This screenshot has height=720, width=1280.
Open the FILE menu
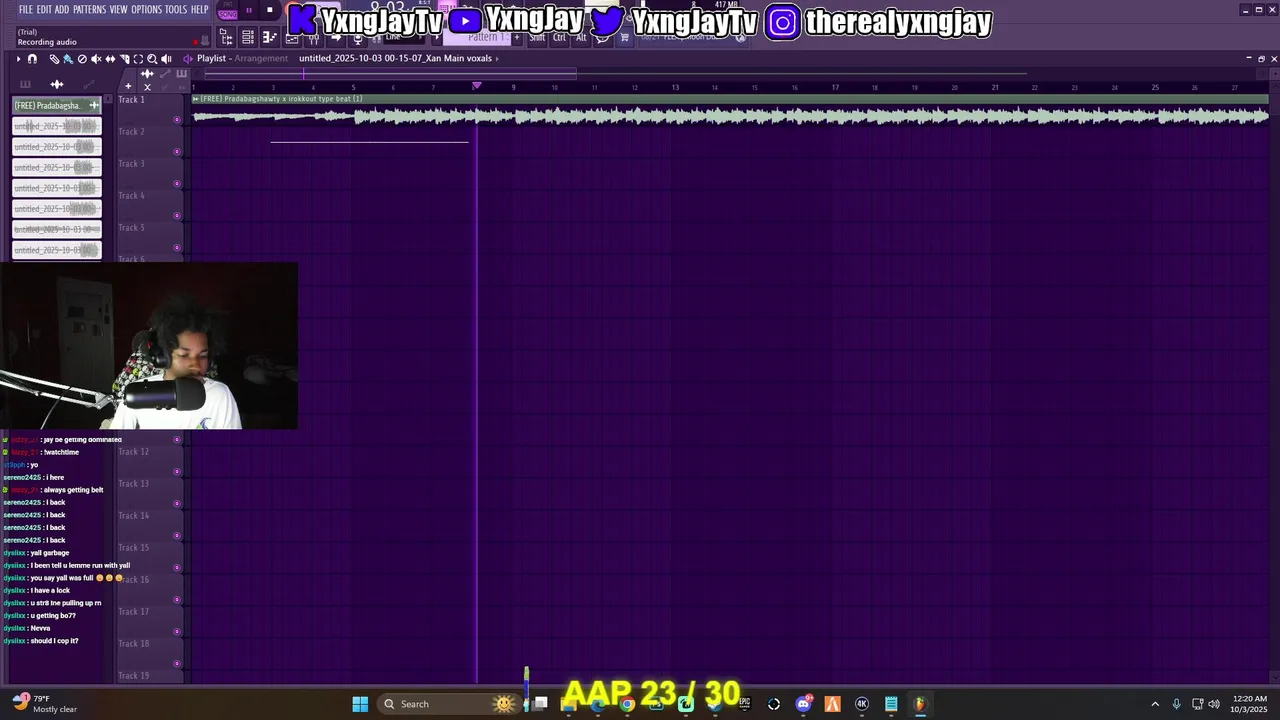pyautogui.click(x=26, y=9)
